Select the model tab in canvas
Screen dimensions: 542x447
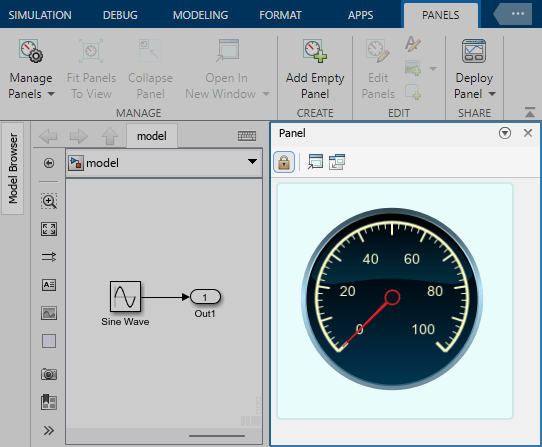tap(152, 136)
